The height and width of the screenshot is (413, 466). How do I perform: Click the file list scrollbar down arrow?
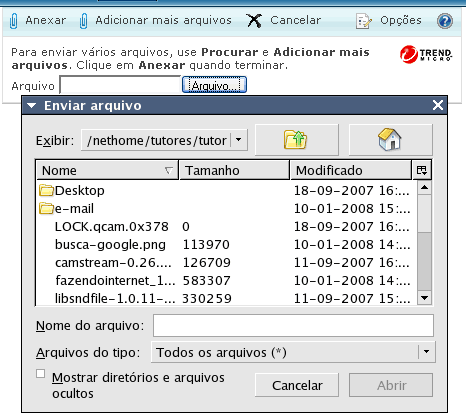coord(424,298)
